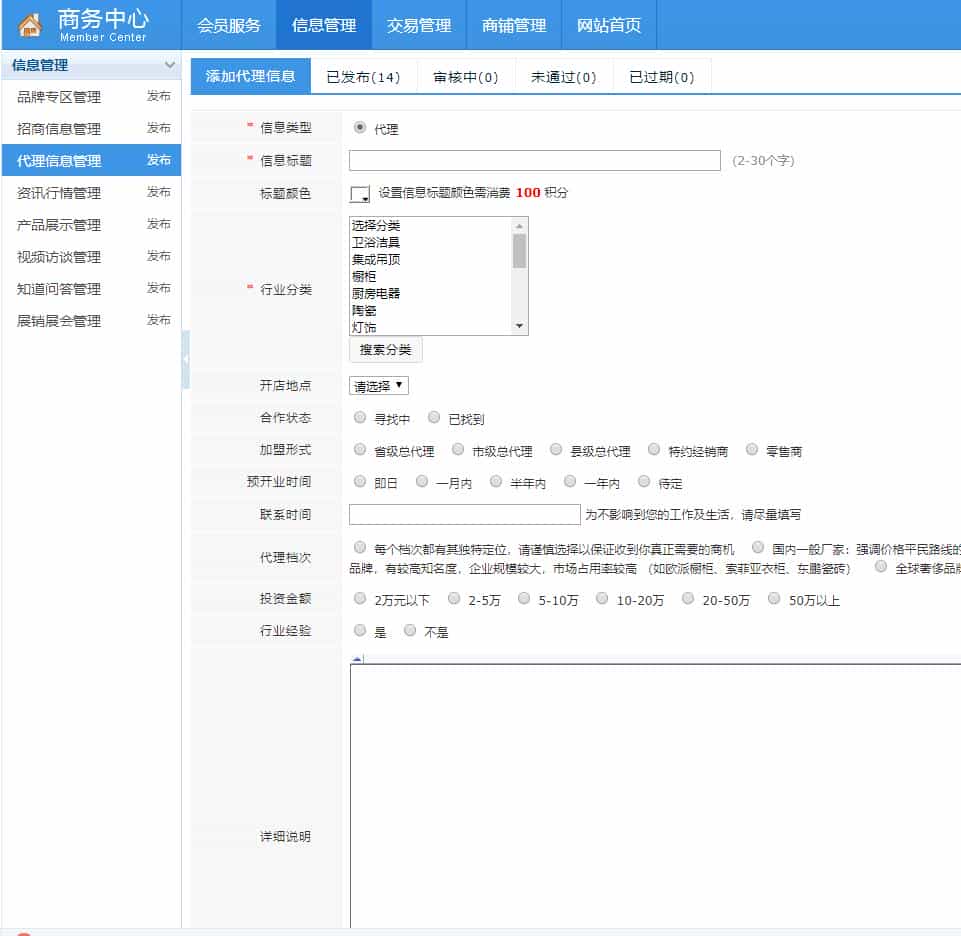Open the 标题颜色 color picker
Screen dimensions: 961x936
[x=360, y=194]
